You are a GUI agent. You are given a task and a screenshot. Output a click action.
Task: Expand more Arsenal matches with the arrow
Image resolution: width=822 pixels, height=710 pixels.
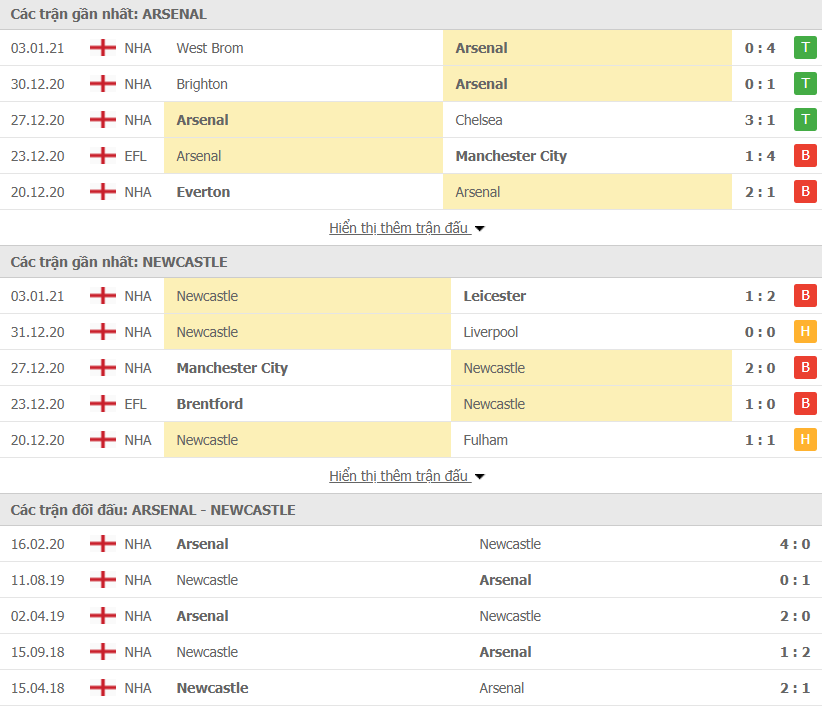tap(480, 229)
